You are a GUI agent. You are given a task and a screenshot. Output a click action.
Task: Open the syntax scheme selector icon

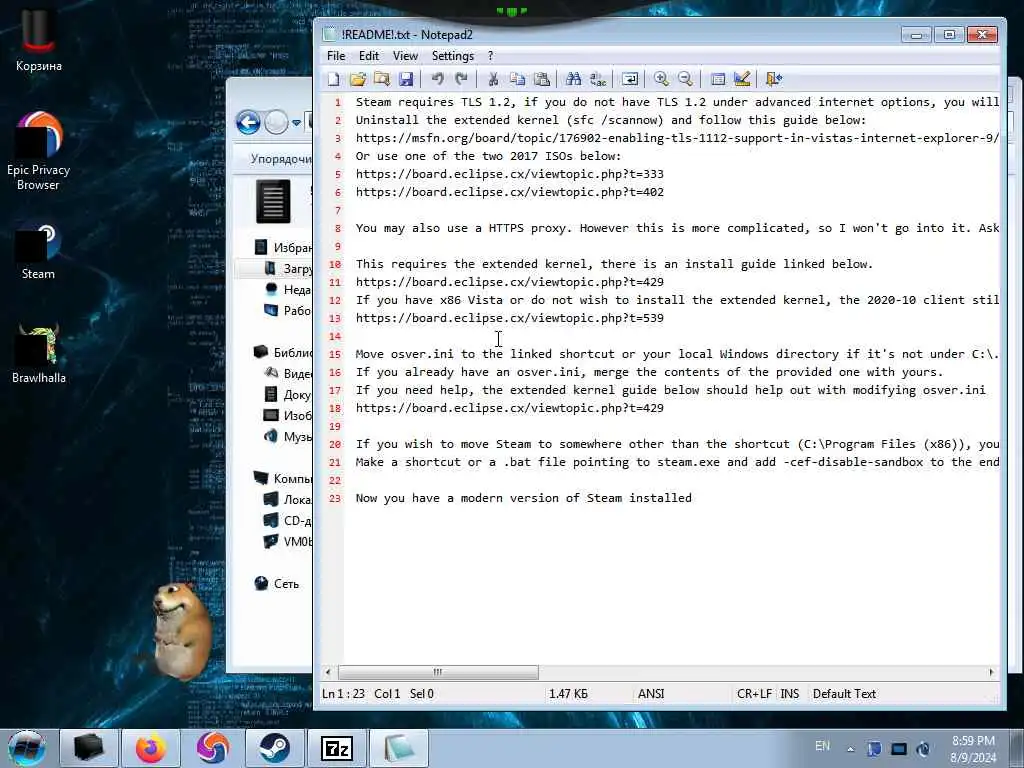click(x=717, y=79)
